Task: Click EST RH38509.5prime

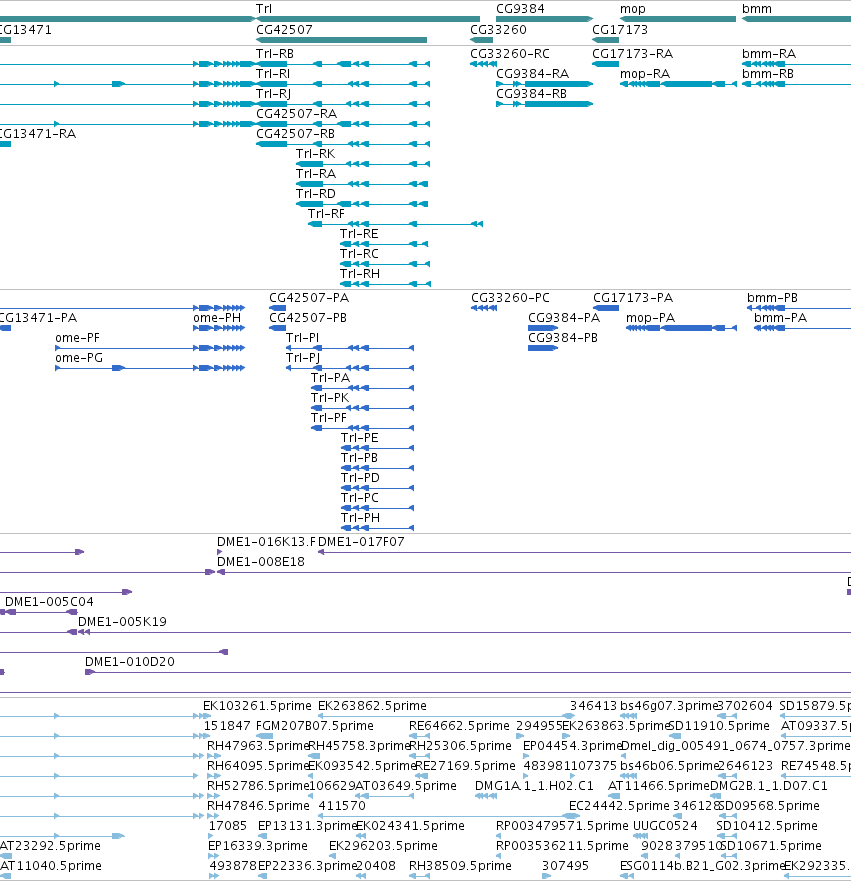Action: point(460,866)
